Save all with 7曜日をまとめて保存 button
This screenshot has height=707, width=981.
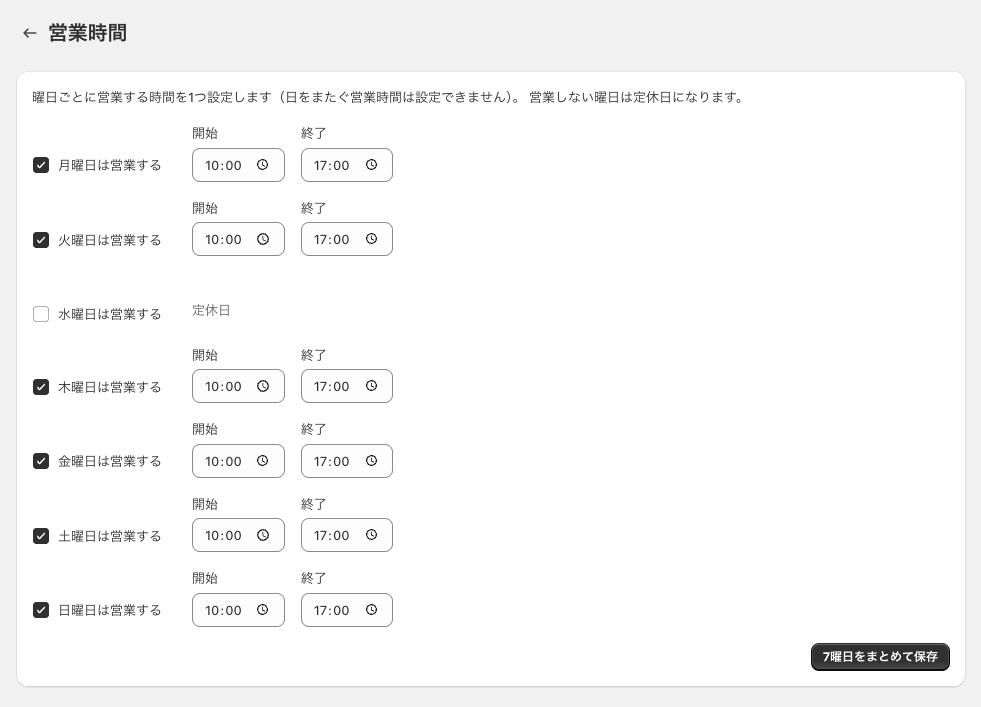[x=880, y=657]
